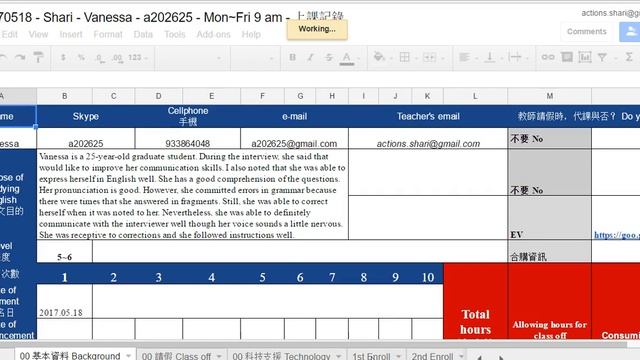Select column B header
Screen dimensions: 640x360
pos(64,96)
